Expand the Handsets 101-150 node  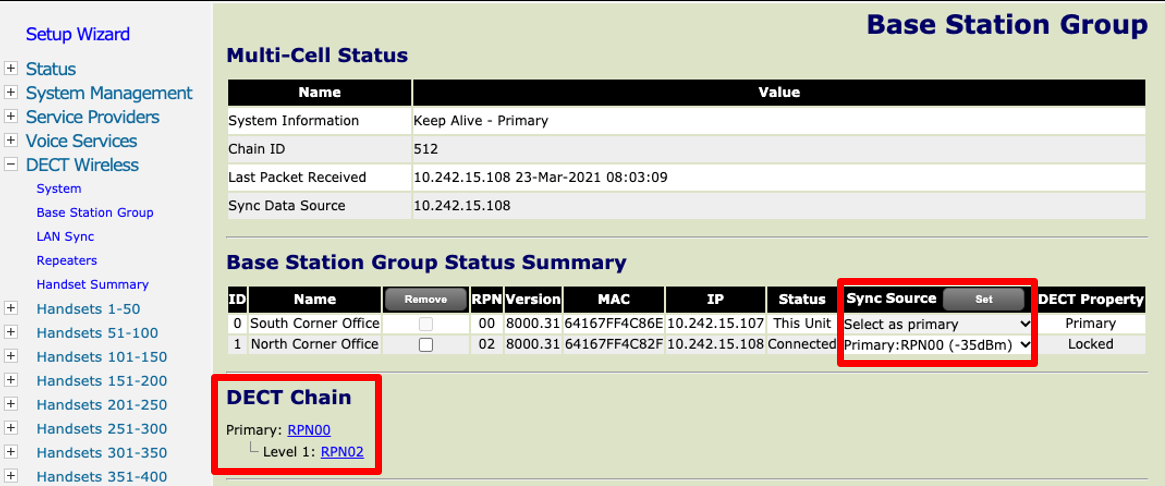point(11,356)
